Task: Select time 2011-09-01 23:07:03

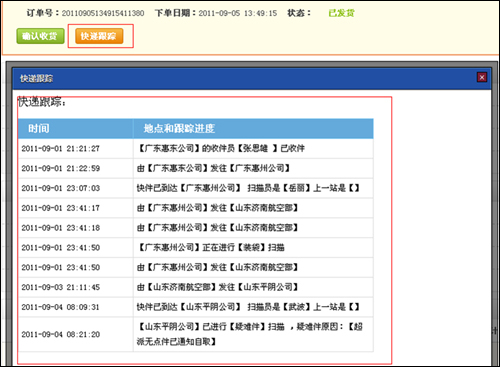Action: (x=61, y=188)
